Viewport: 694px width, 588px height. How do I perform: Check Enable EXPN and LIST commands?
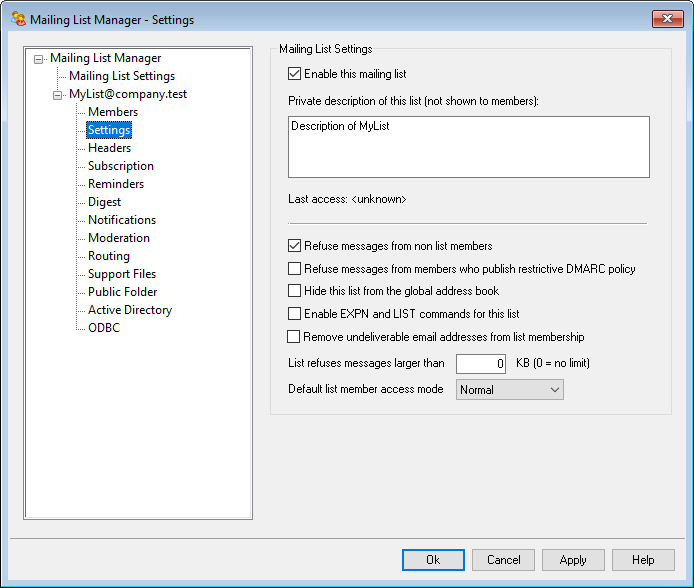(294, 314)
